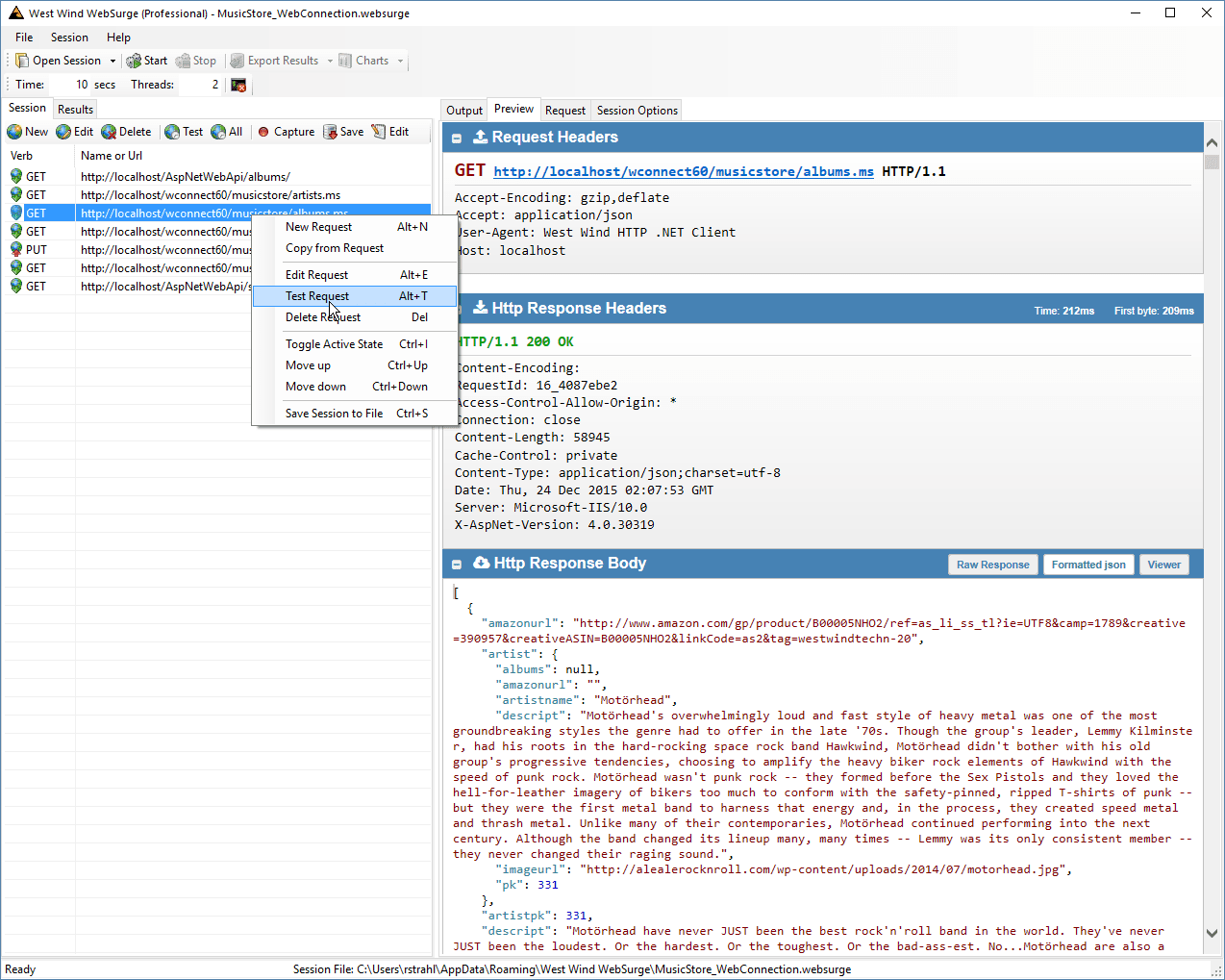Image resolution: width=1225 pixels, height=980 pixels.
Task: Click globe icon of AspNetWebApi/albums/ request
Action: coord(16,177)
